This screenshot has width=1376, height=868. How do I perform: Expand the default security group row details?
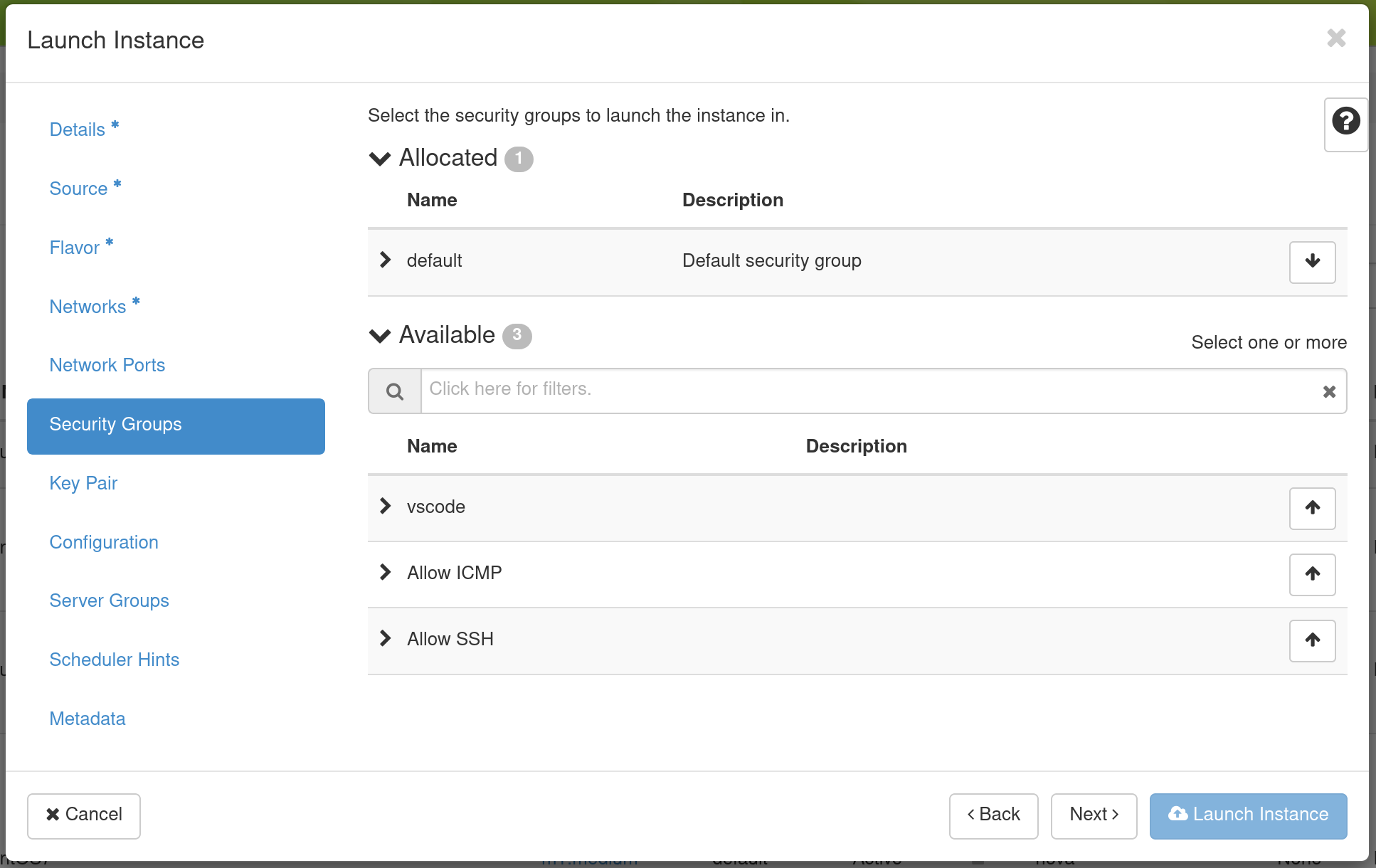[386, 260]
